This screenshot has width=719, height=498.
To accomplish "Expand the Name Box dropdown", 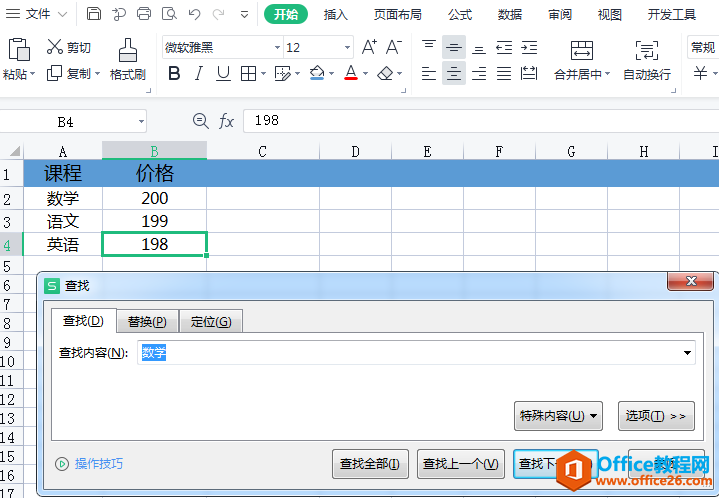I will pyautogui.click(x=141, y=122).
